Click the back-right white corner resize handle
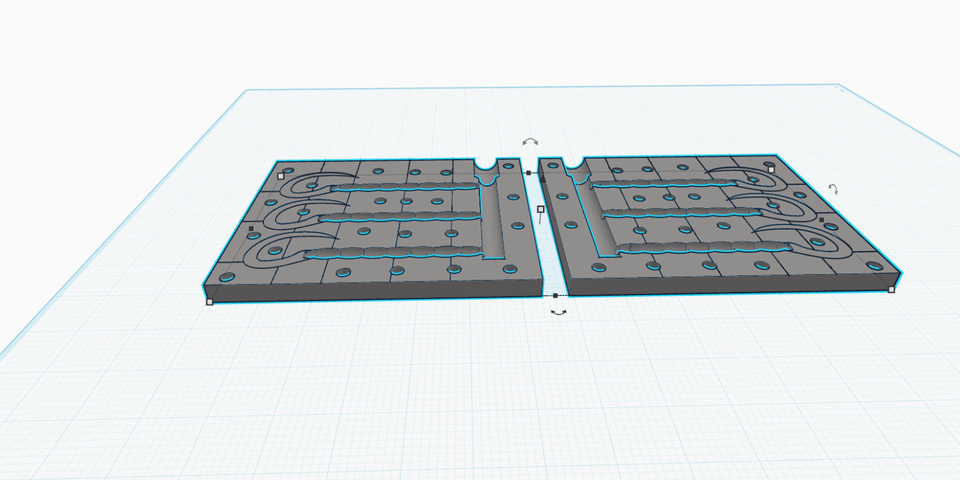 771,169
